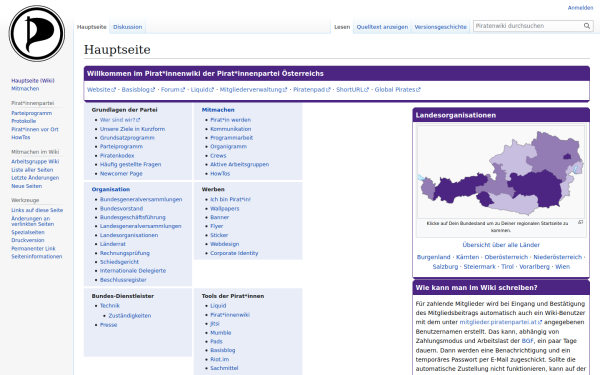
Task: Open the Technik link
Action: [110, 306]
